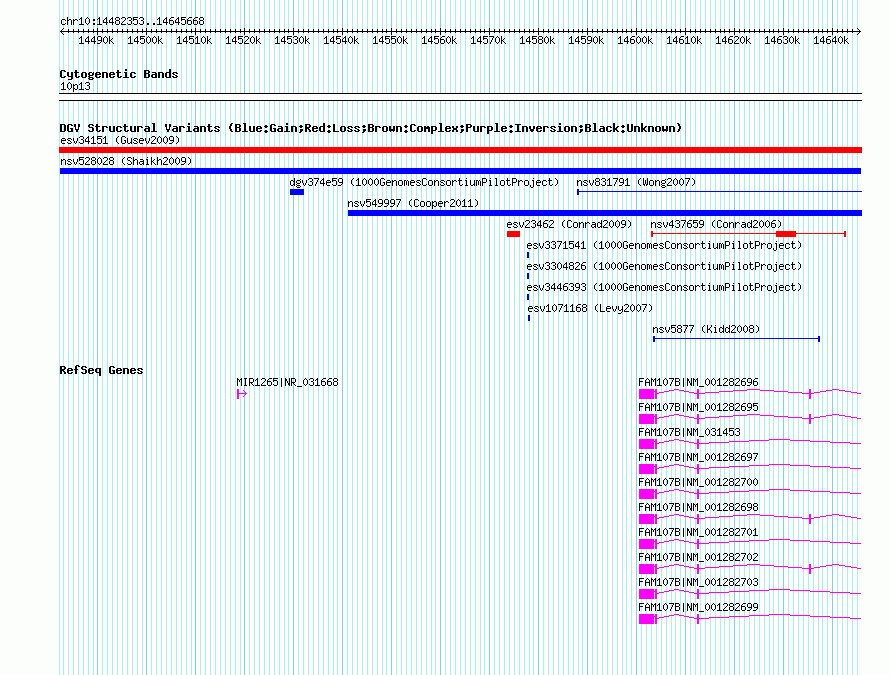
Task: Open FAM107B|NM_001282695 transcript label
Action: click(x=698, y=408)
